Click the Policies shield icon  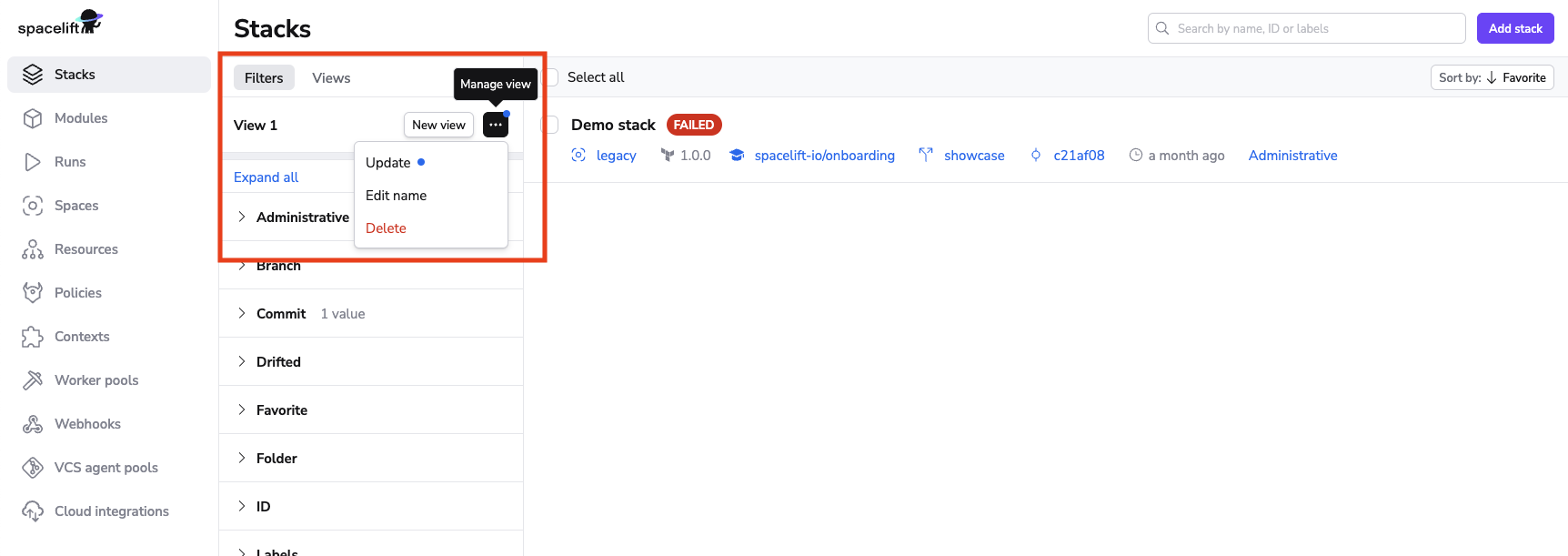point(33,293)
